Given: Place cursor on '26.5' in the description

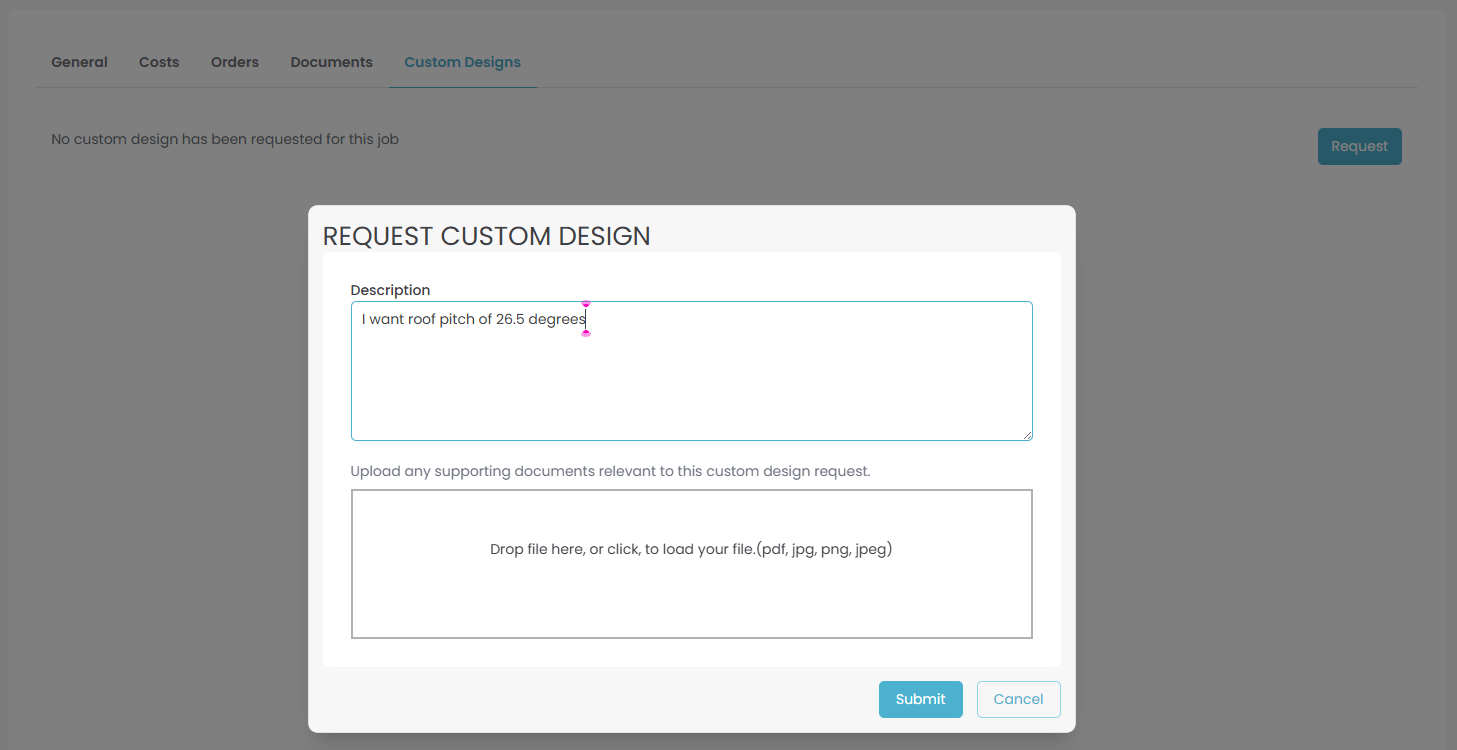Looking at the screenshot, I should point(510,319).
